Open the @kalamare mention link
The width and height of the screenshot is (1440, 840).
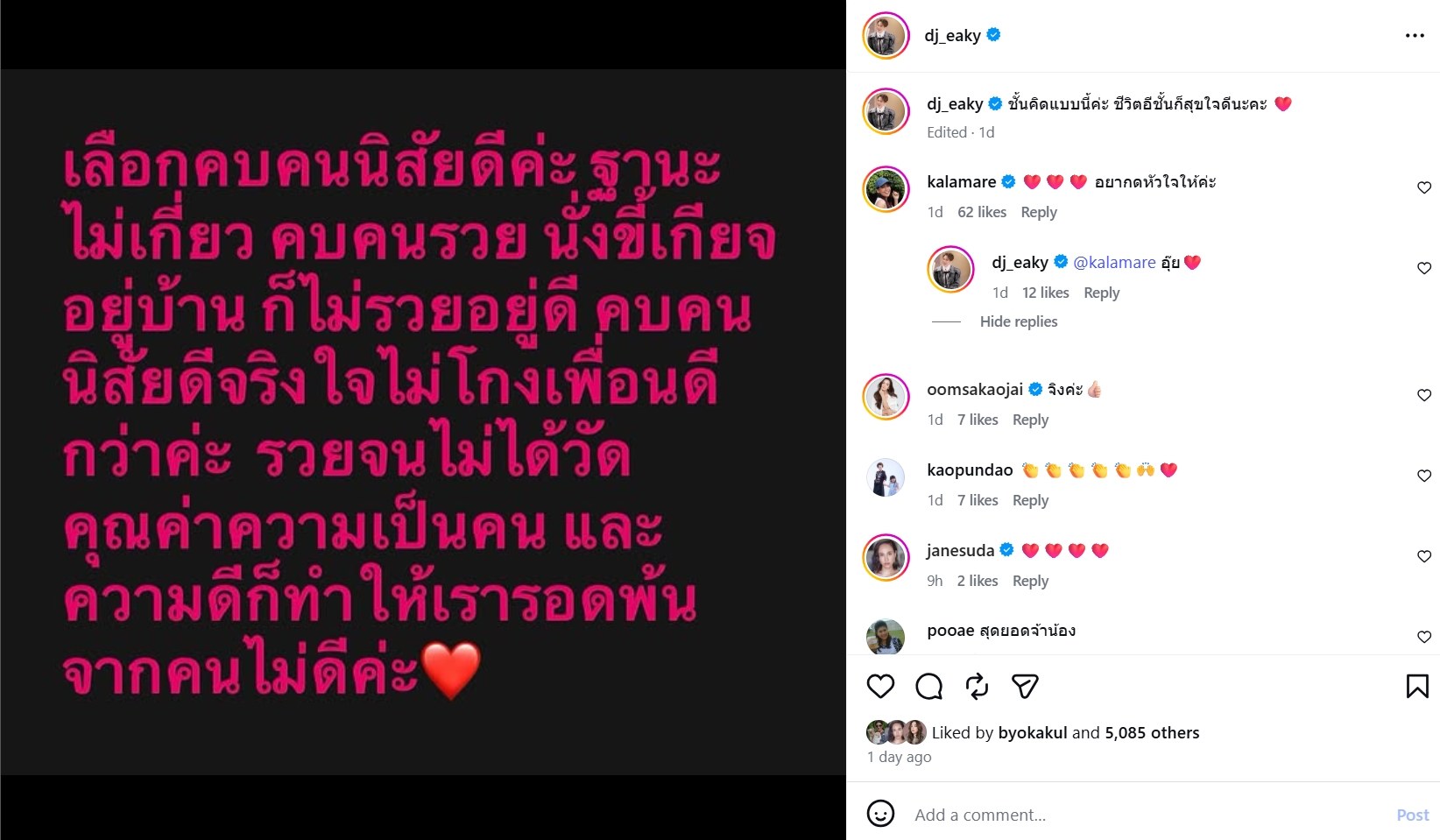[x=1114, y=262]
